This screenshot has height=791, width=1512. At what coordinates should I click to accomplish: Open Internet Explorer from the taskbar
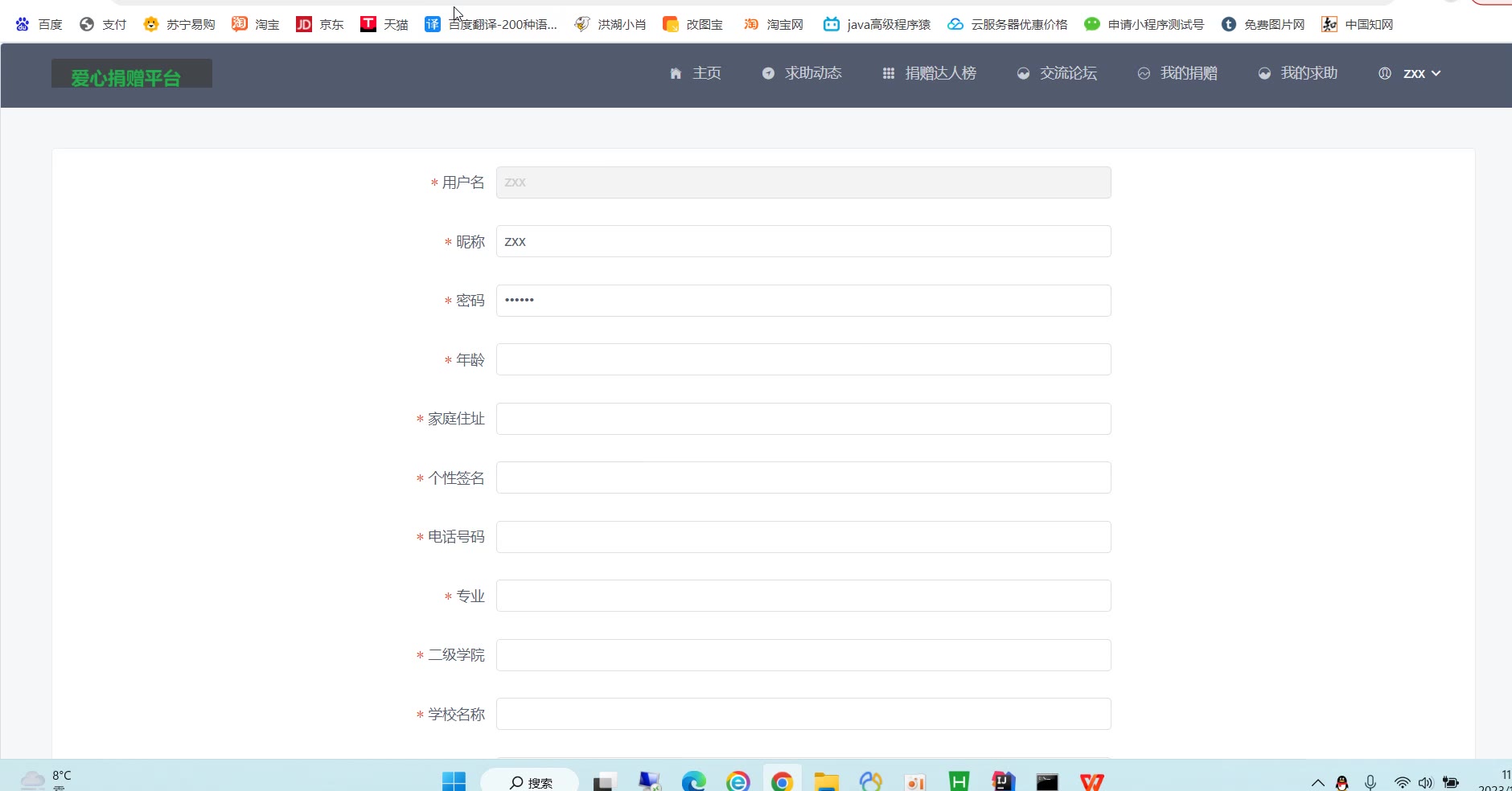(x=738, y=781)
